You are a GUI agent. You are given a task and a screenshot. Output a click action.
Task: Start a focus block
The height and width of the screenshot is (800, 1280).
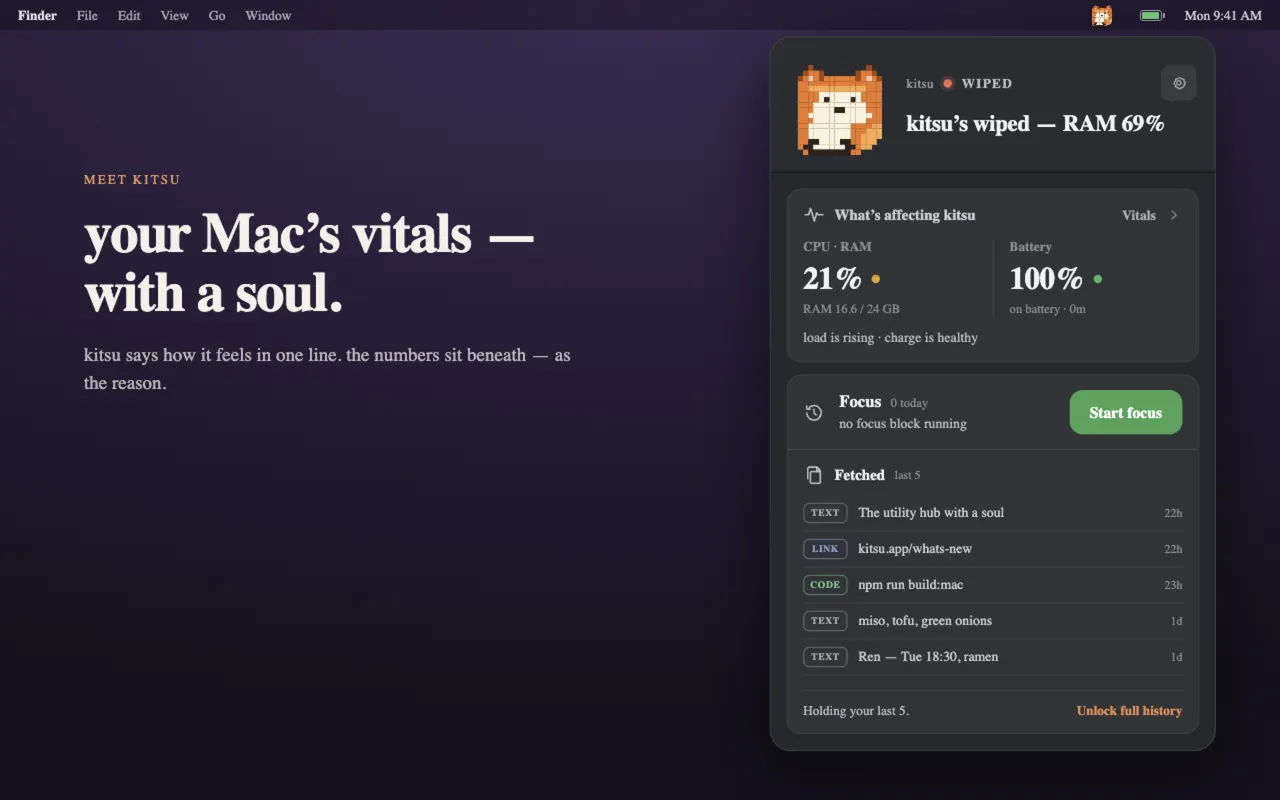click(1126, 412)
